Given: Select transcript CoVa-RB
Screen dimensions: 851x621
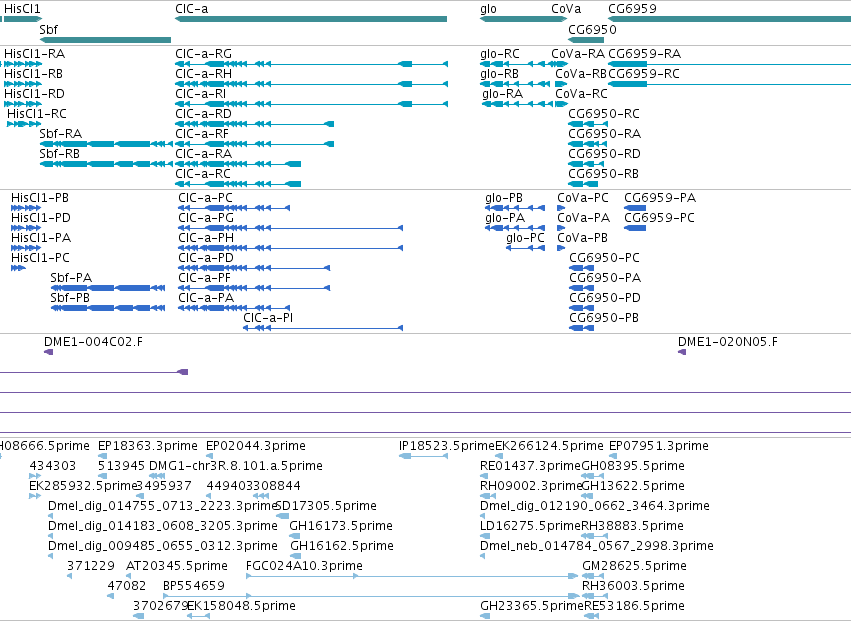Looking at the screenshot, I should pyautogui.click(x=581, y=74).
